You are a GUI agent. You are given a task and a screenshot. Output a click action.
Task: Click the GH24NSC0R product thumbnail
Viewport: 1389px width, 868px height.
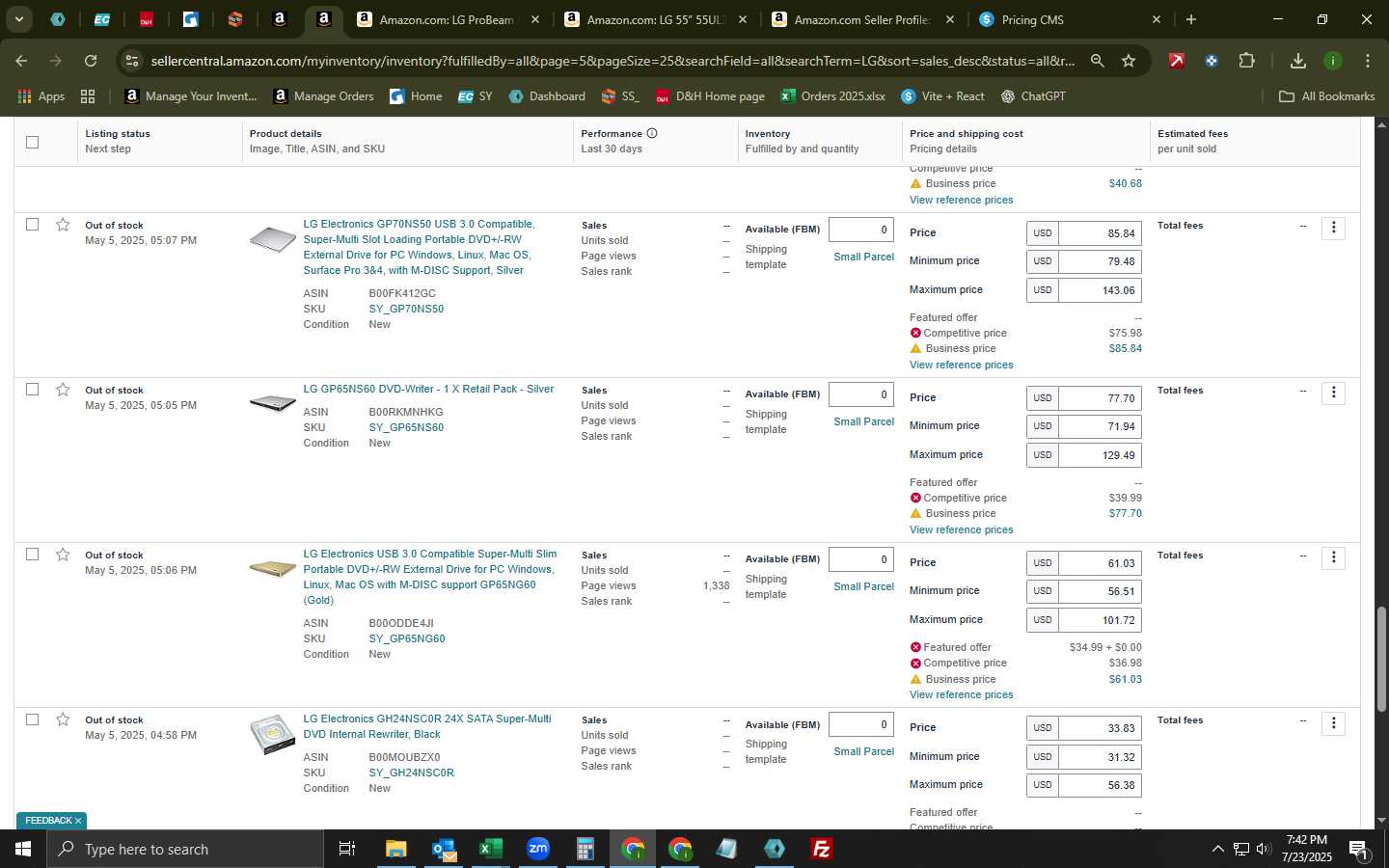tap(272, 735)
